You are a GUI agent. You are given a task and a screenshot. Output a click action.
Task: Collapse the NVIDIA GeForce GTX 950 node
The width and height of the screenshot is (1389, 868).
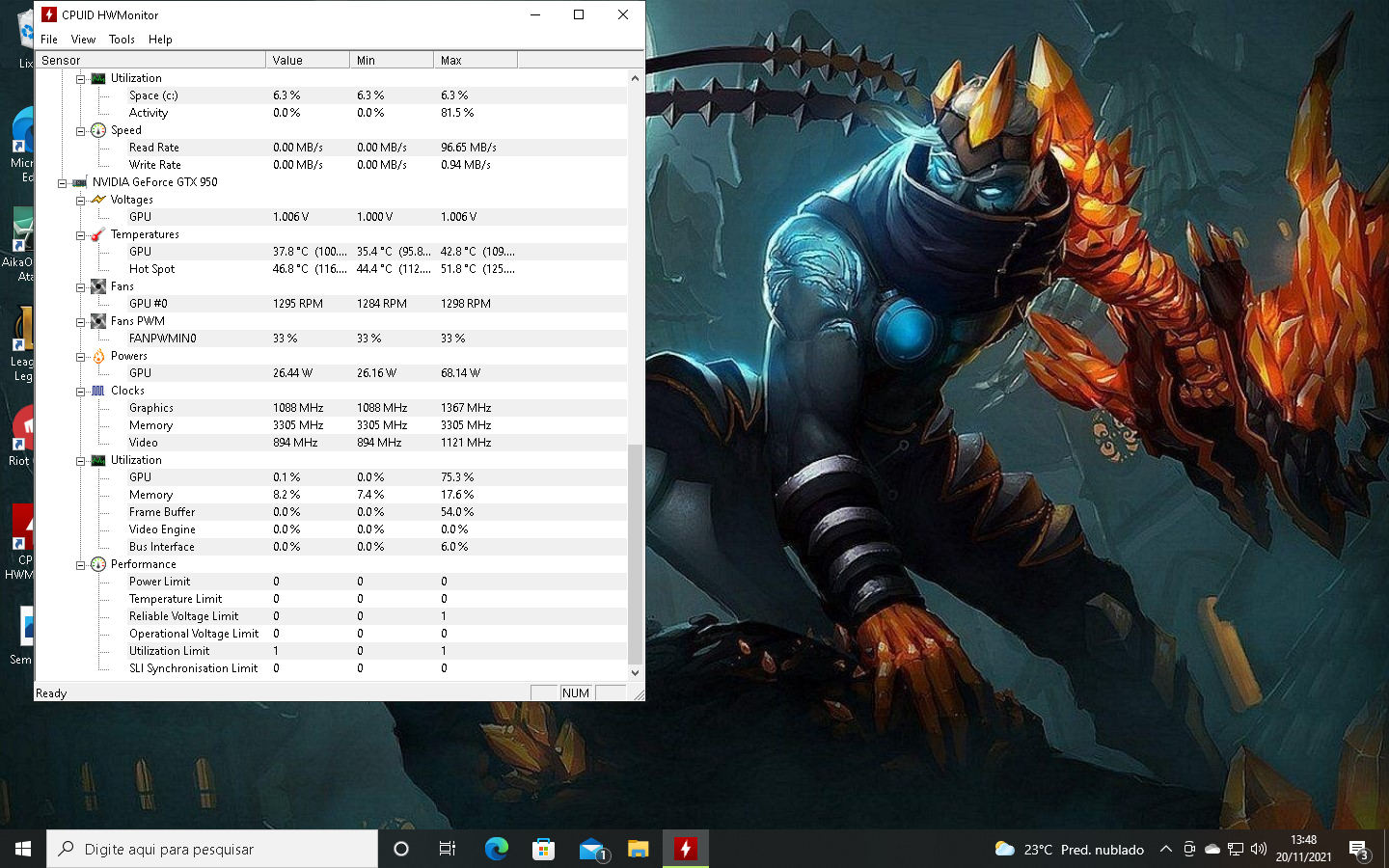pyautogui.click(x=63, y=182)
